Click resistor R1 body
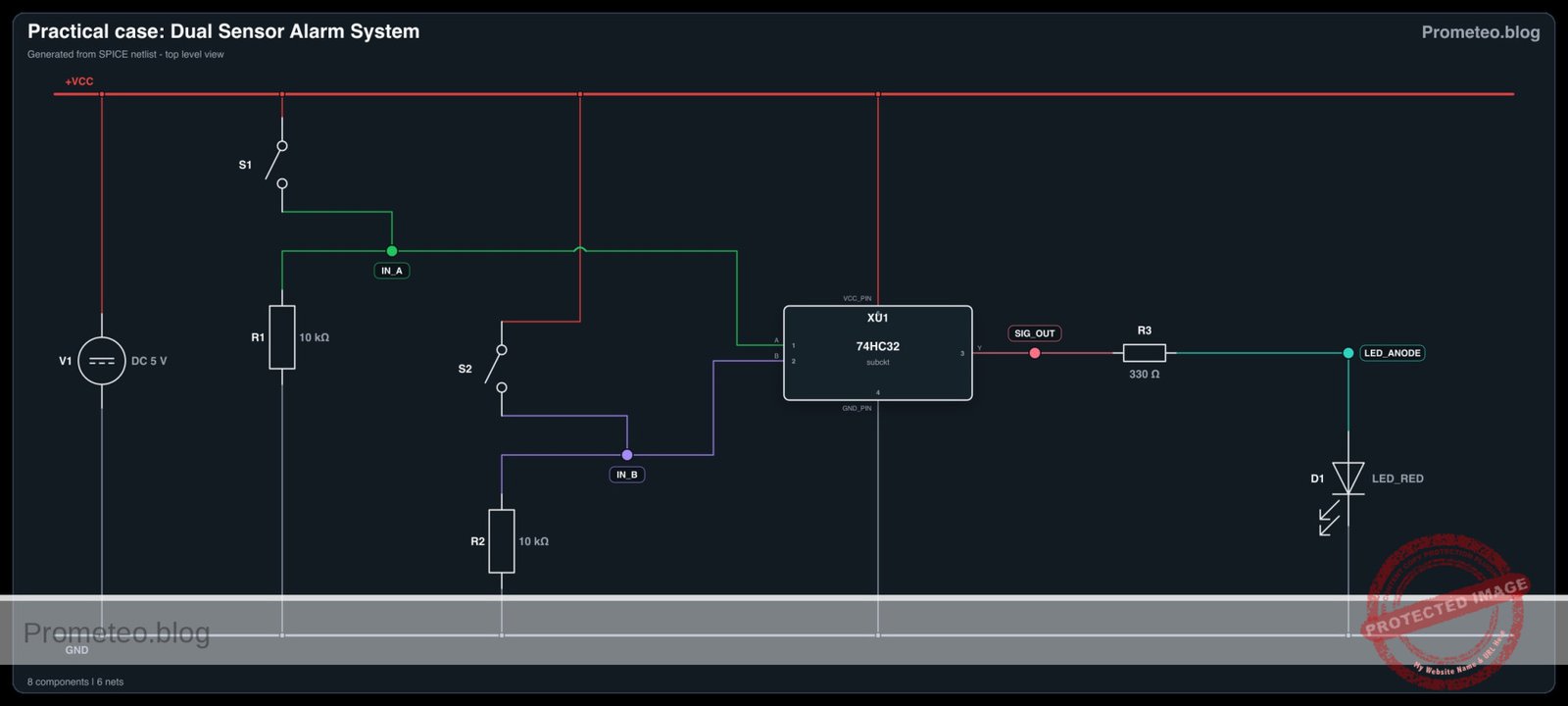The height and width of the screenshot is (706, 1568). point(282,337)
